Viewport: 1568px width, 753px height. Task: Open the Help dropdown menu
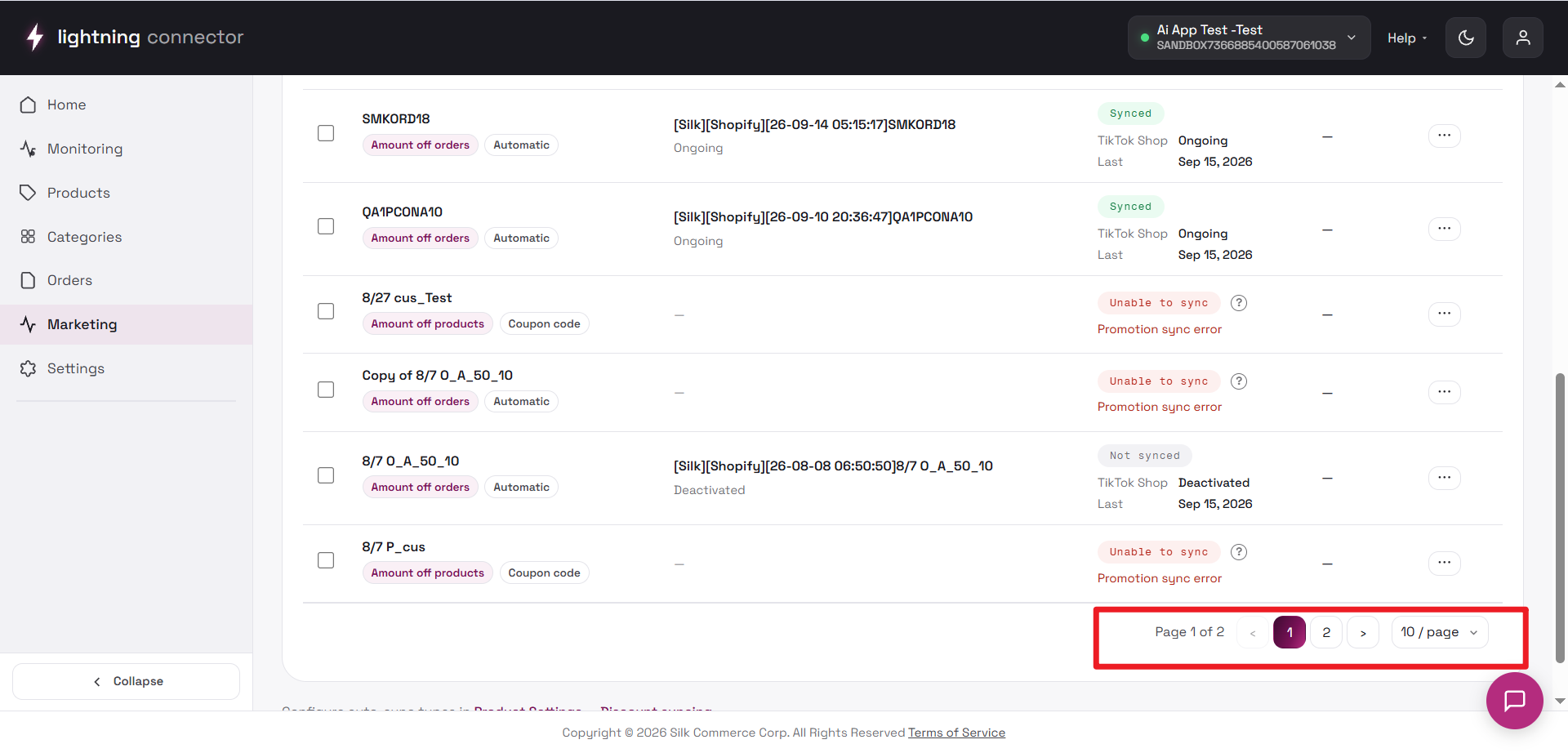(1407, 38)
